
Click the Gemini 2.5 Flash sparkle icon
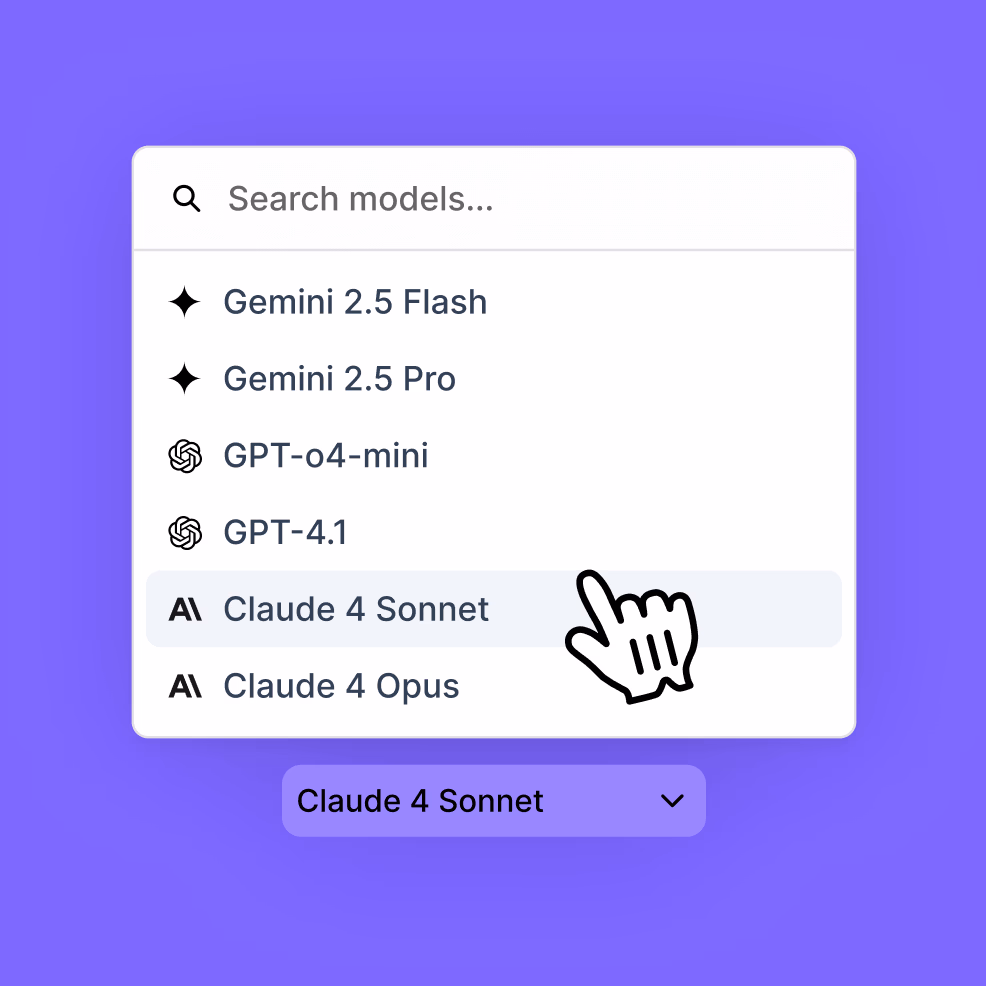click(x=185, y=302)
